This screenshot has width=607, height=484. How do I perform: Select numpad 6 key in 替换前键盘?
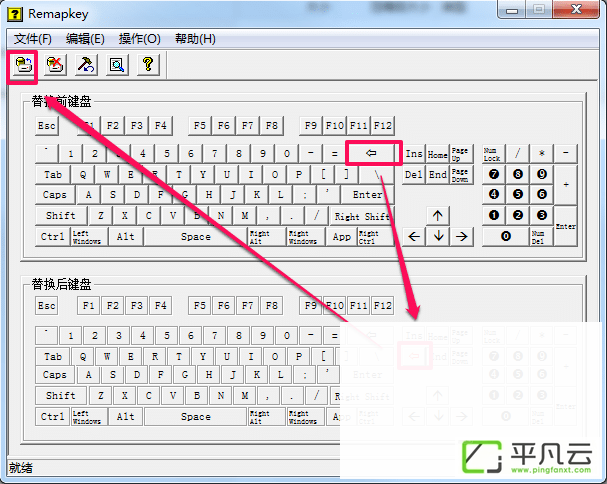(542, 194)
